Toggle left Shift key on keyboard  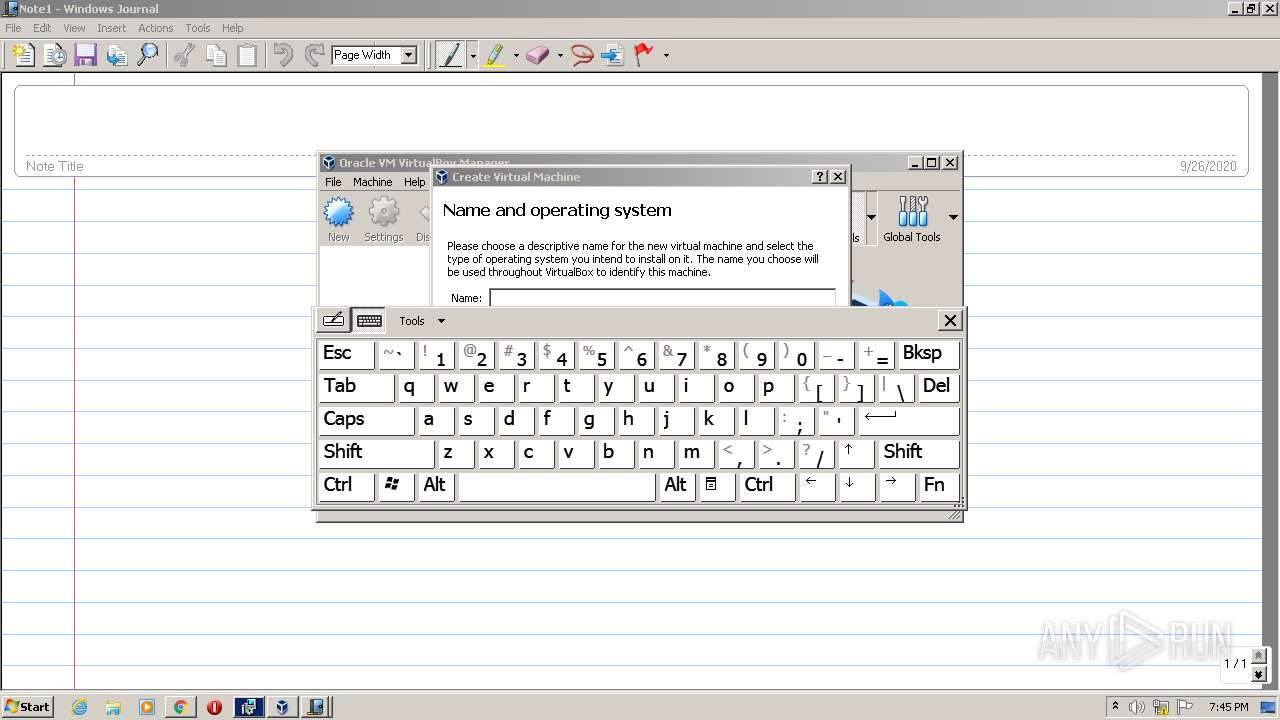pyautogui.click(x=377, y=453)
